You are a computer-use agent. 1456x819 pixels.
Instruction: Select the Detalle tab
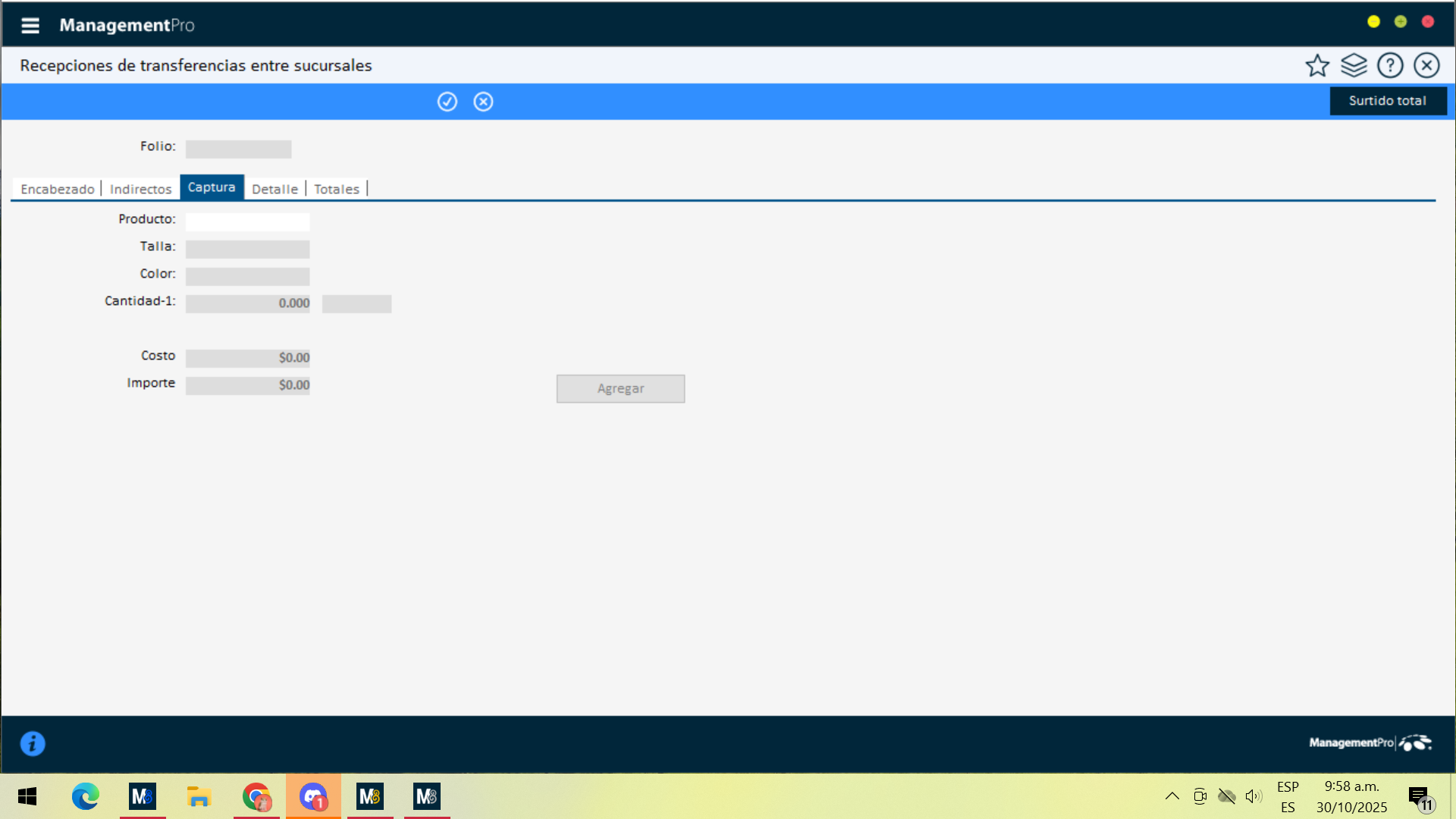275,189
